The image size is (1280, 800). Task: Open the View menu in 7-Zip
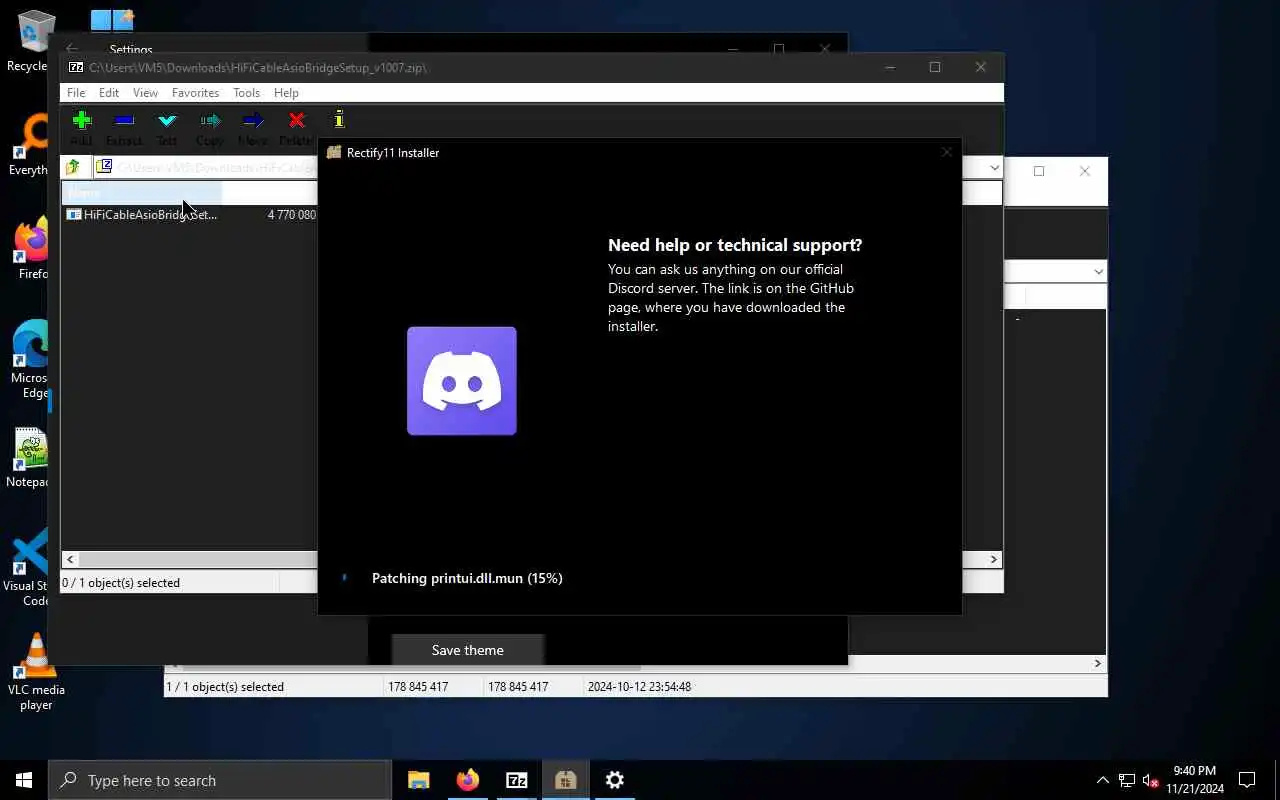pos(145,93)
